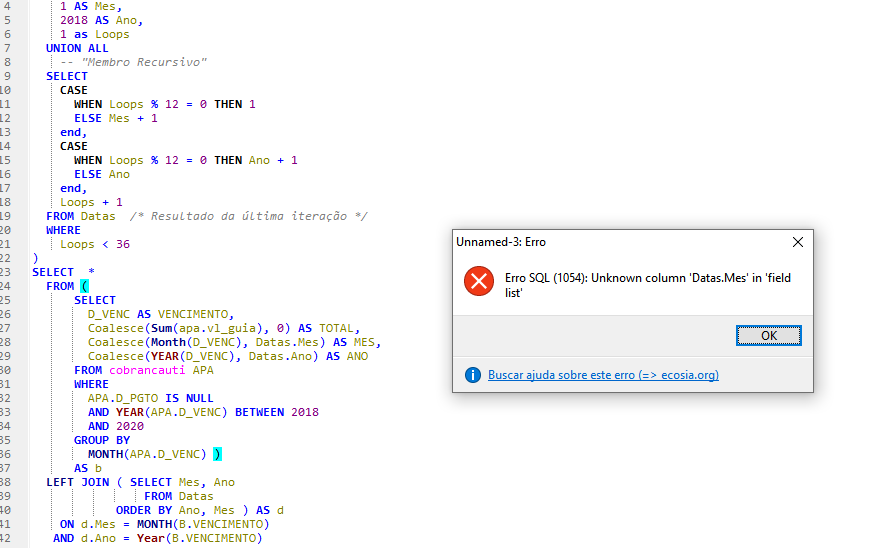Click 'THEN Ano + 1' on line 15
The image size is (874, 548).
pyautogui.click(x=256, y=161)
